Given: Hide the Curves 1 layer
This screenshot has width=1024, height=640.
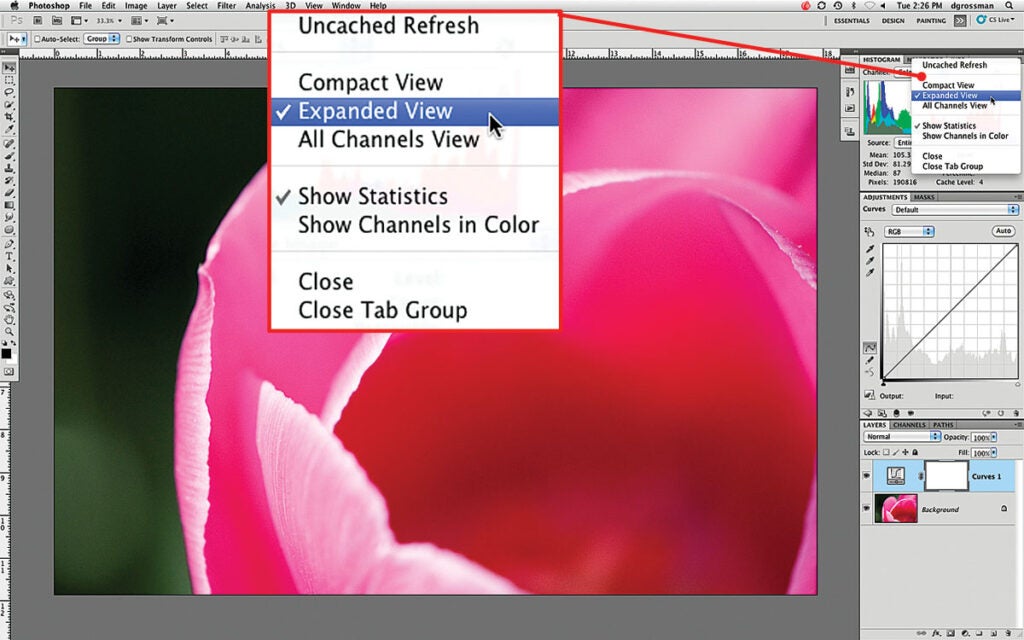Looking at the screenshot, I should 867,476.
